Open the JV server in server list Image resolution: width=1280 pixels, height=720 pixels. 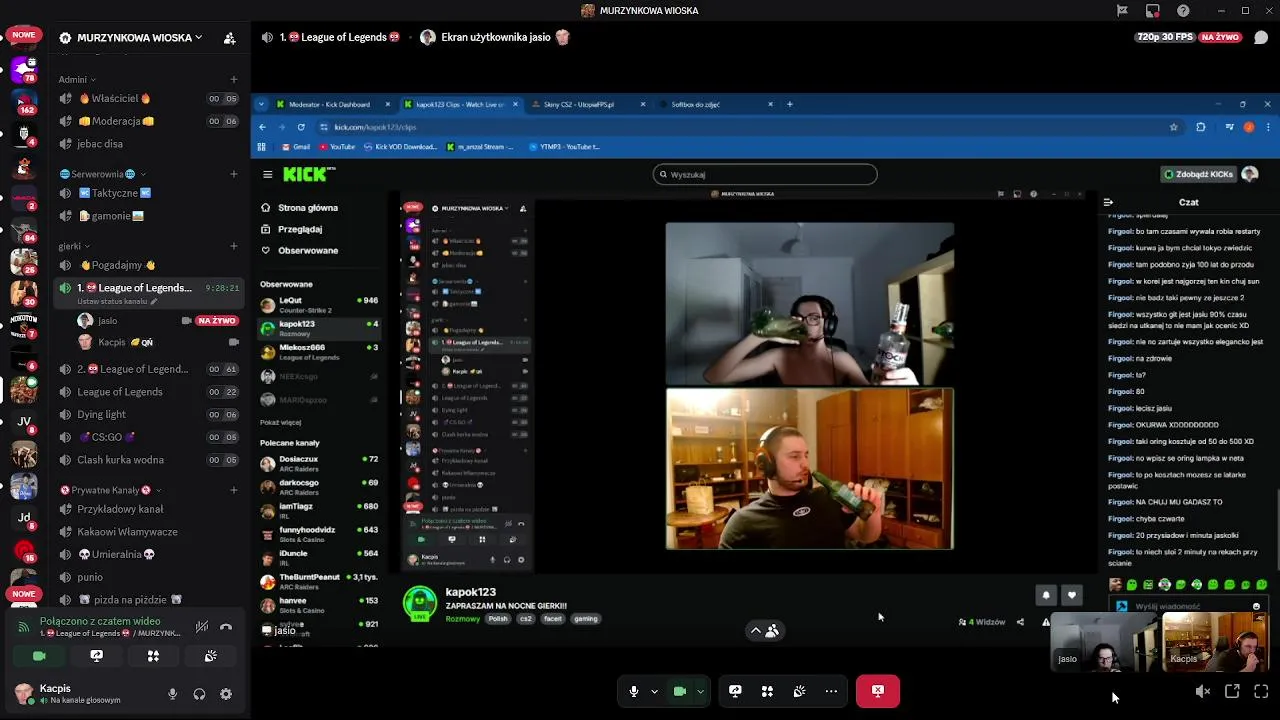tap(24, 422)
